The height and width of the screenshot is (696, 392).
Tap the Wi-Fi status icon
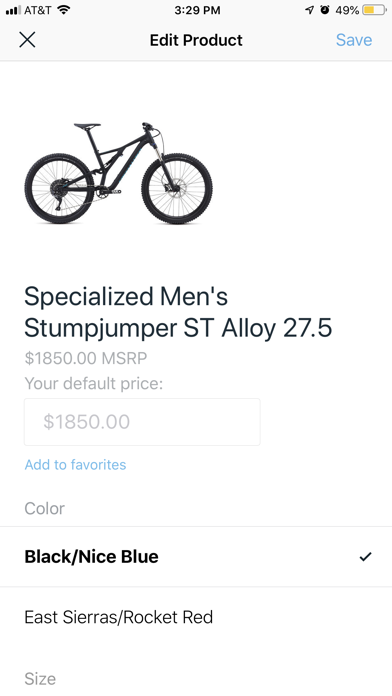64,10
